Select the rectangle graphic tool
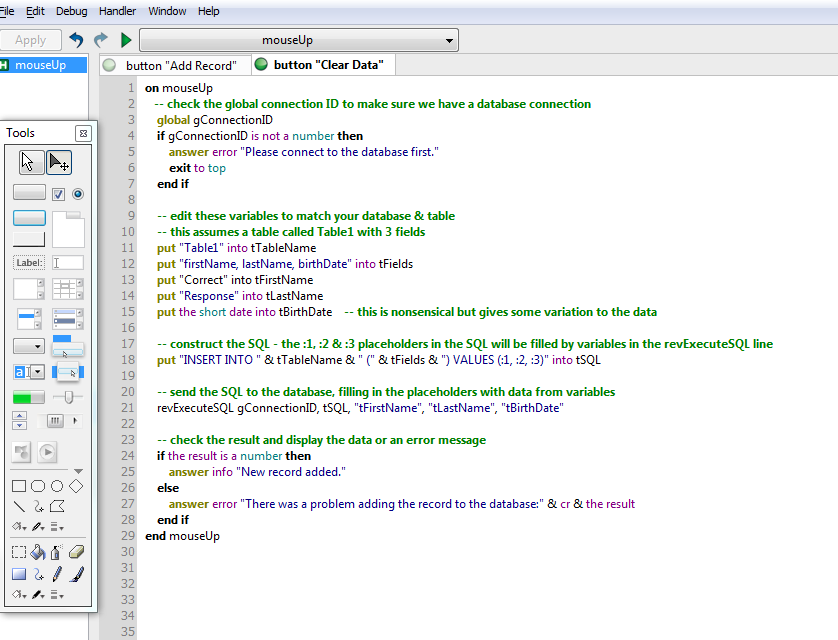The image size is (838, 640). point(19,486)
